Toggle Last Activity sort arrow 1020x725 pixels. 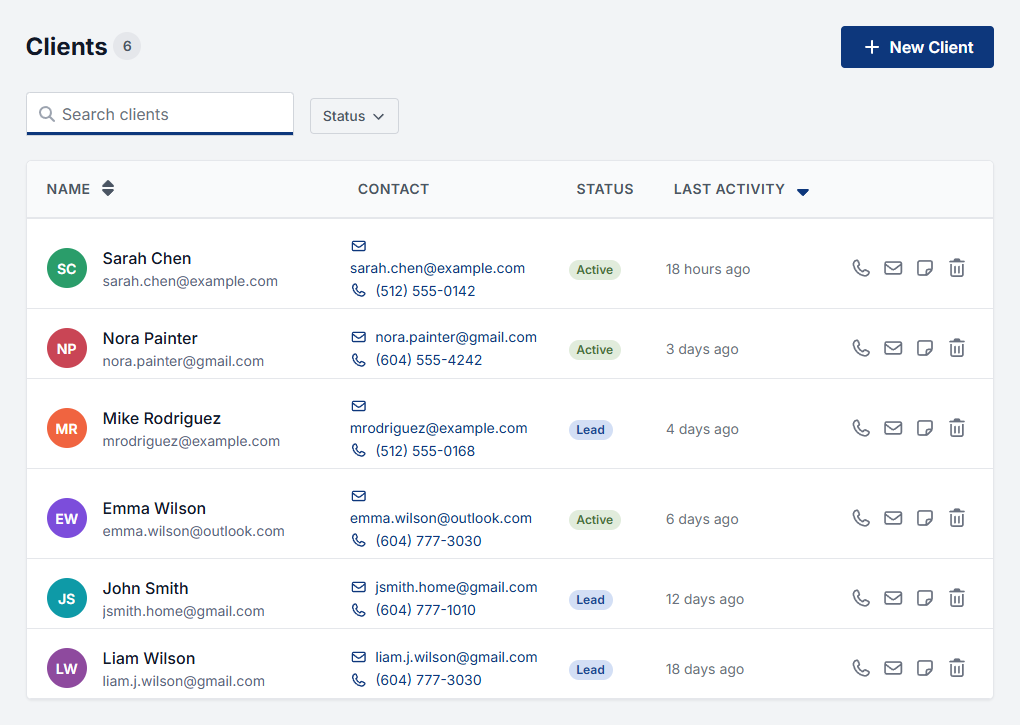803,191
